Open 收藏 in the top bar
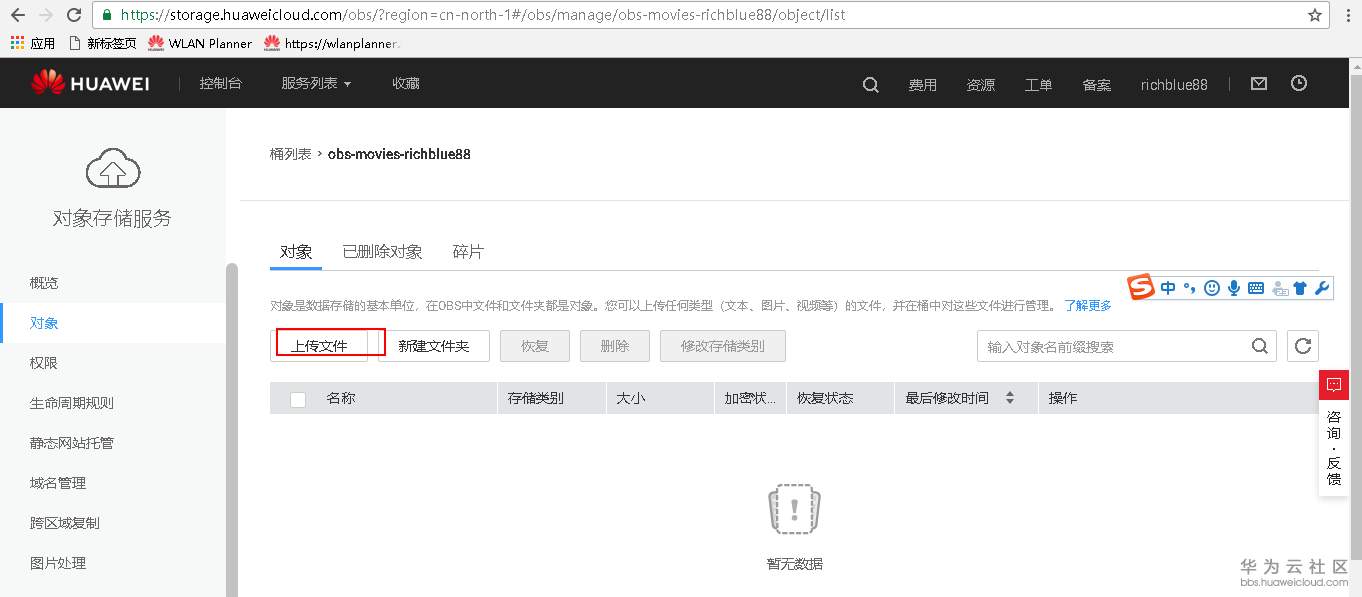1362x597 pixels. [406, 84]
